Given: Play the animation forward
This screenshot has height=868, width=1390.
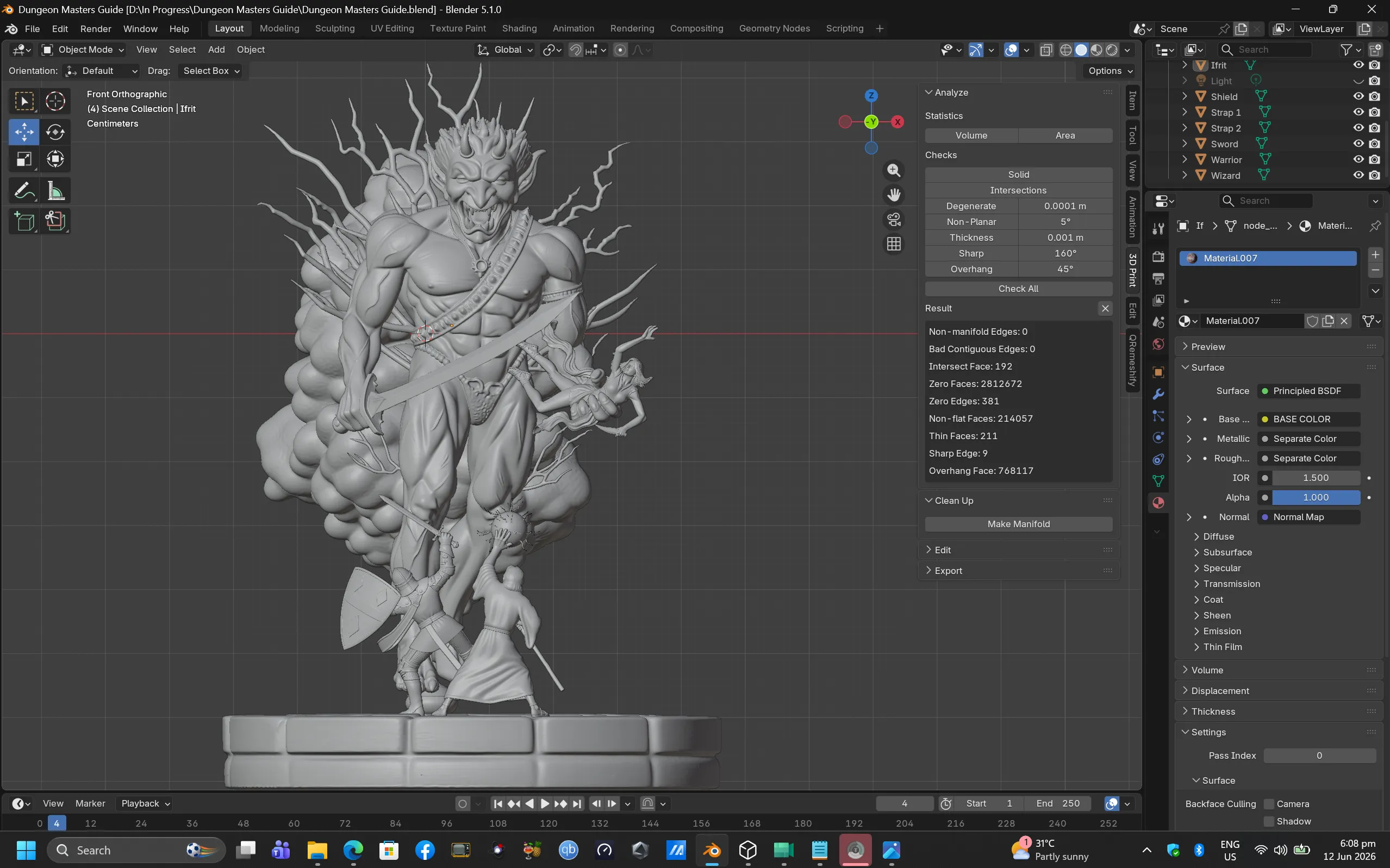Looking at the screenshot, I should pos(545,804).
